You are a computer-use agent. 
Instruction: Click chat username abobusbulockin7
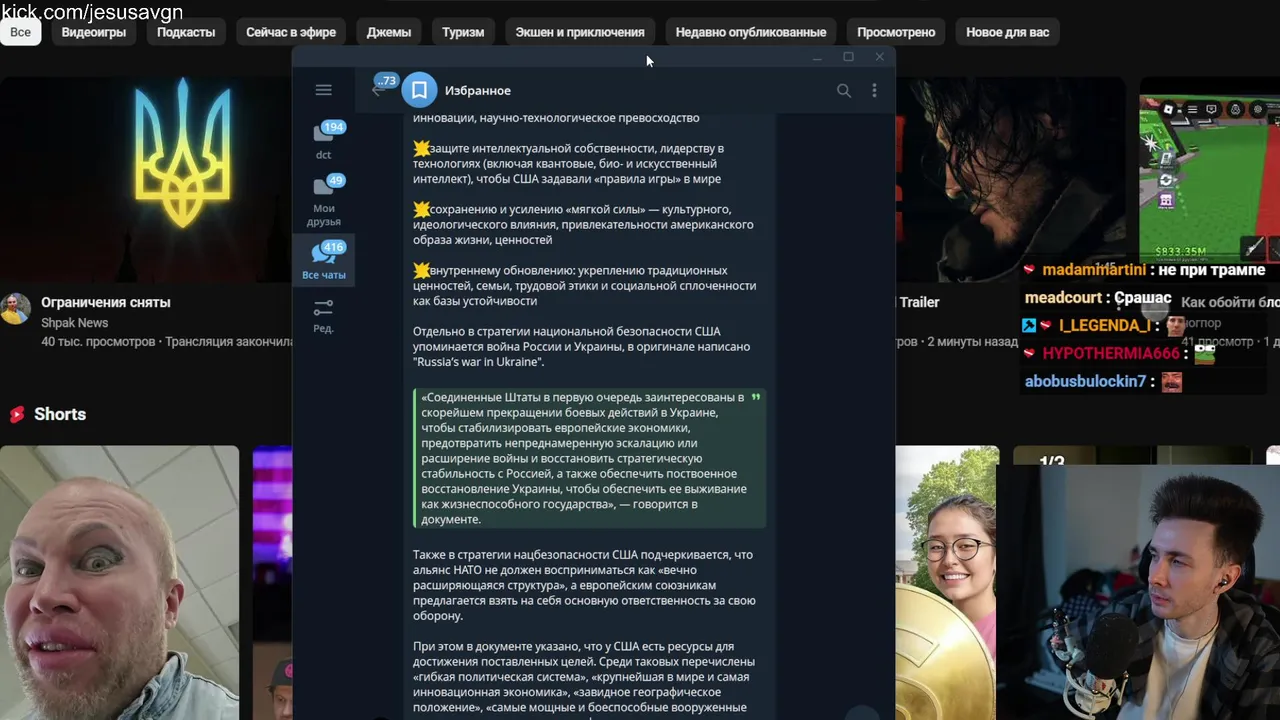pos(1085,381)
